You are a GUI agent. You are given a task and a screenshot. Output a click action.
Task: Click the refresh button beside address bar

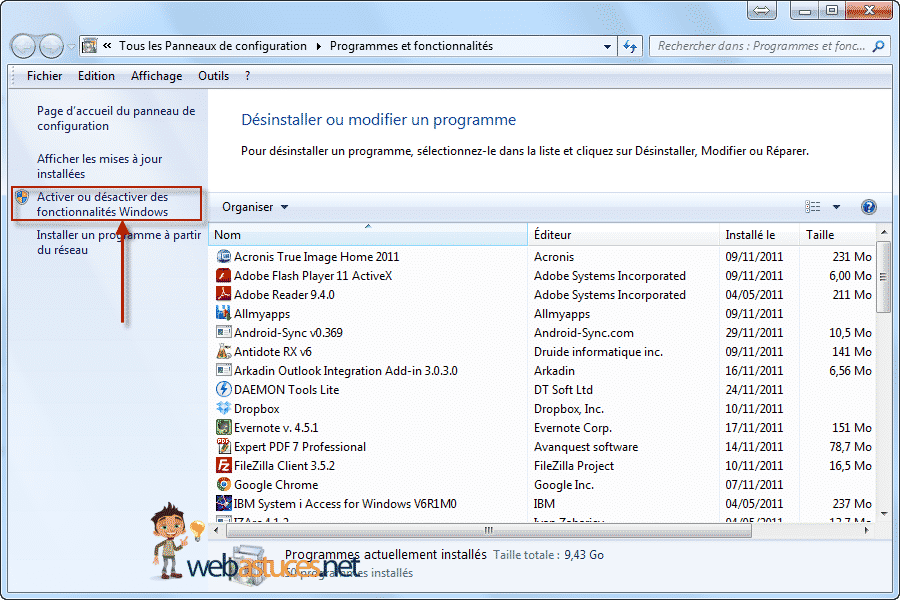[630, 46]
